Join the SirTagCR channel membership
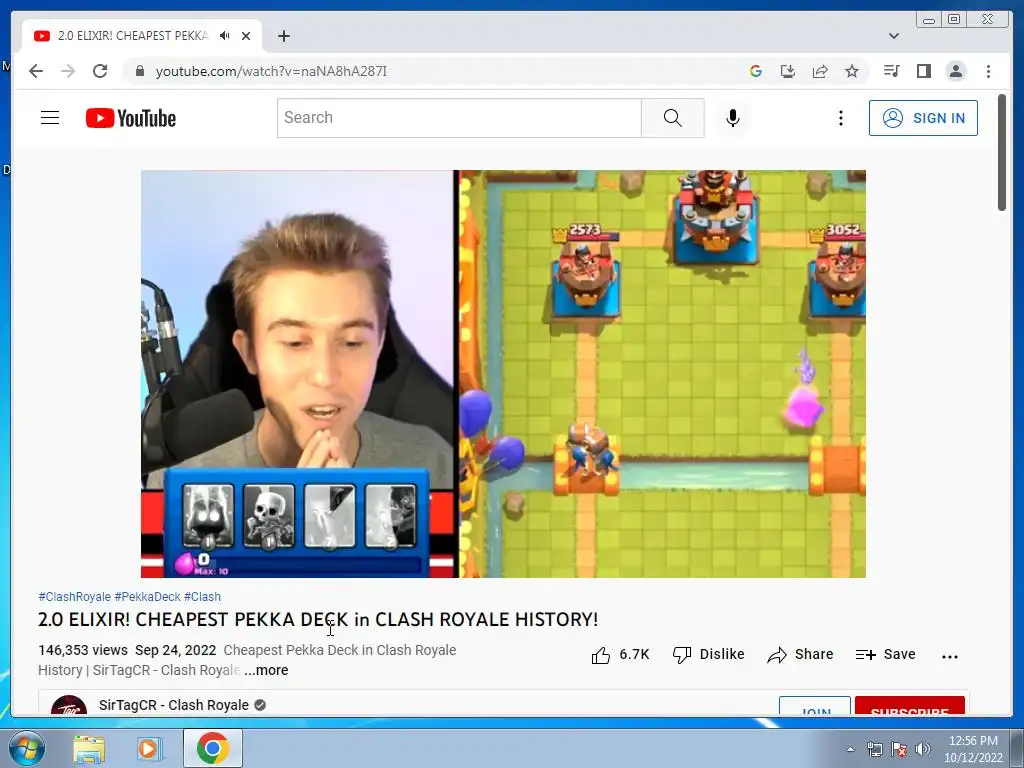The height and width of the screenshot is (768, 1024). click(x=815, y=707)
